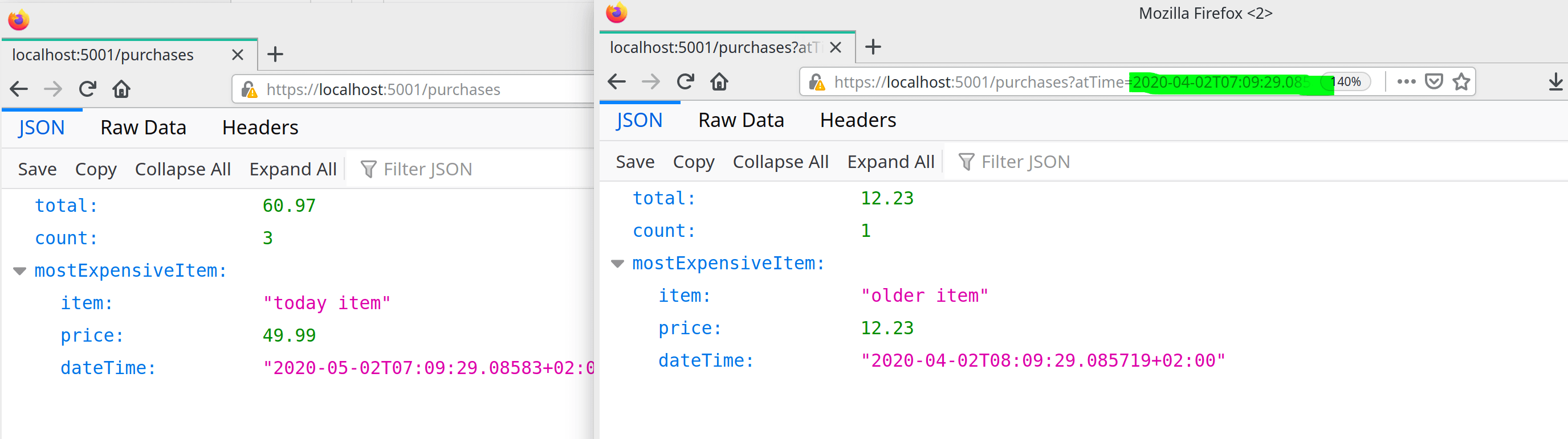
Task: Click the Filter JSON funnel in left window
Action: click(x=368, y=169)
